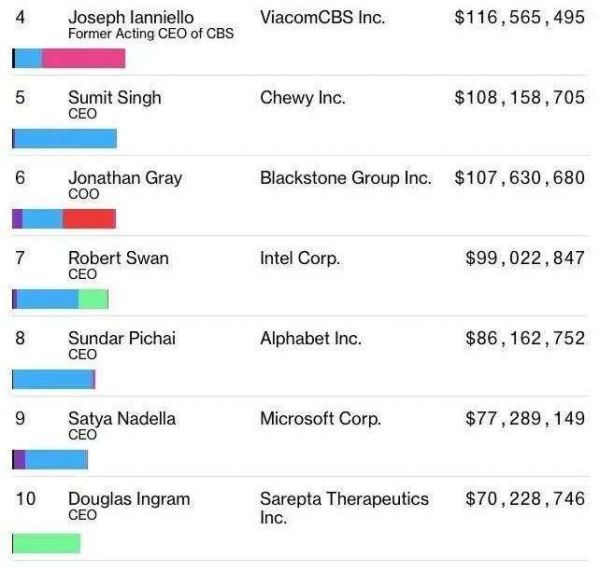Click Sarepta Therapeutics Inc. company name

pyautogui.click(x=344, y=507)
